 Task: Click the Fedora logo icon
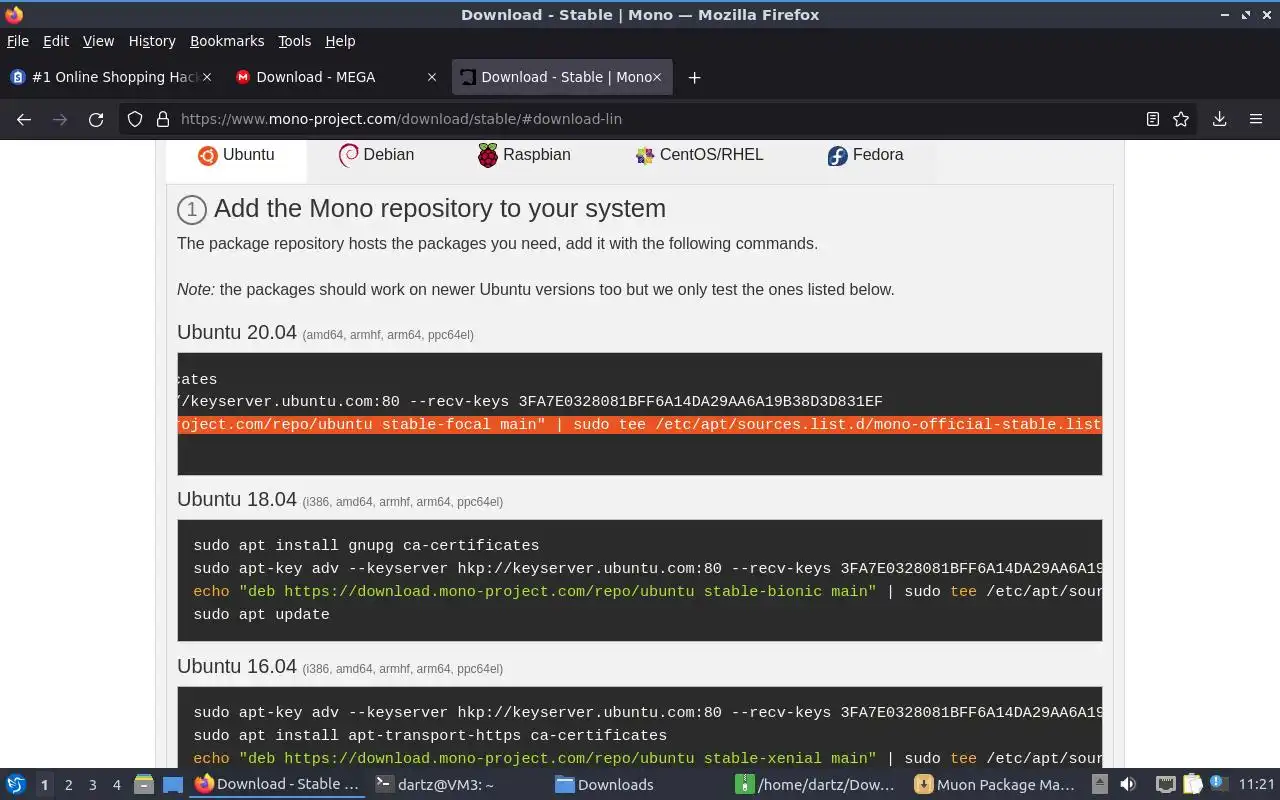(x=837, y=155)
